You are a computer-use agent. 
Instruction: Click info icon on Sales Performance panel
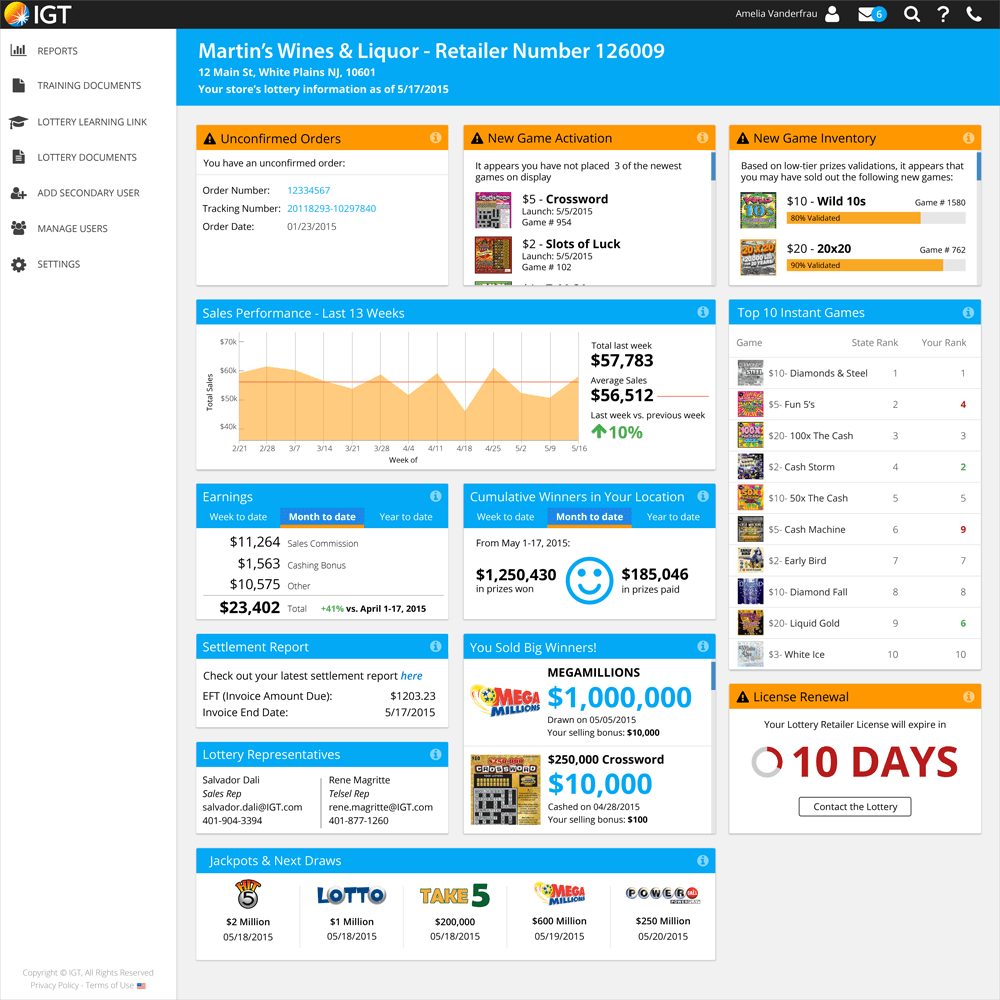[702, 313]
